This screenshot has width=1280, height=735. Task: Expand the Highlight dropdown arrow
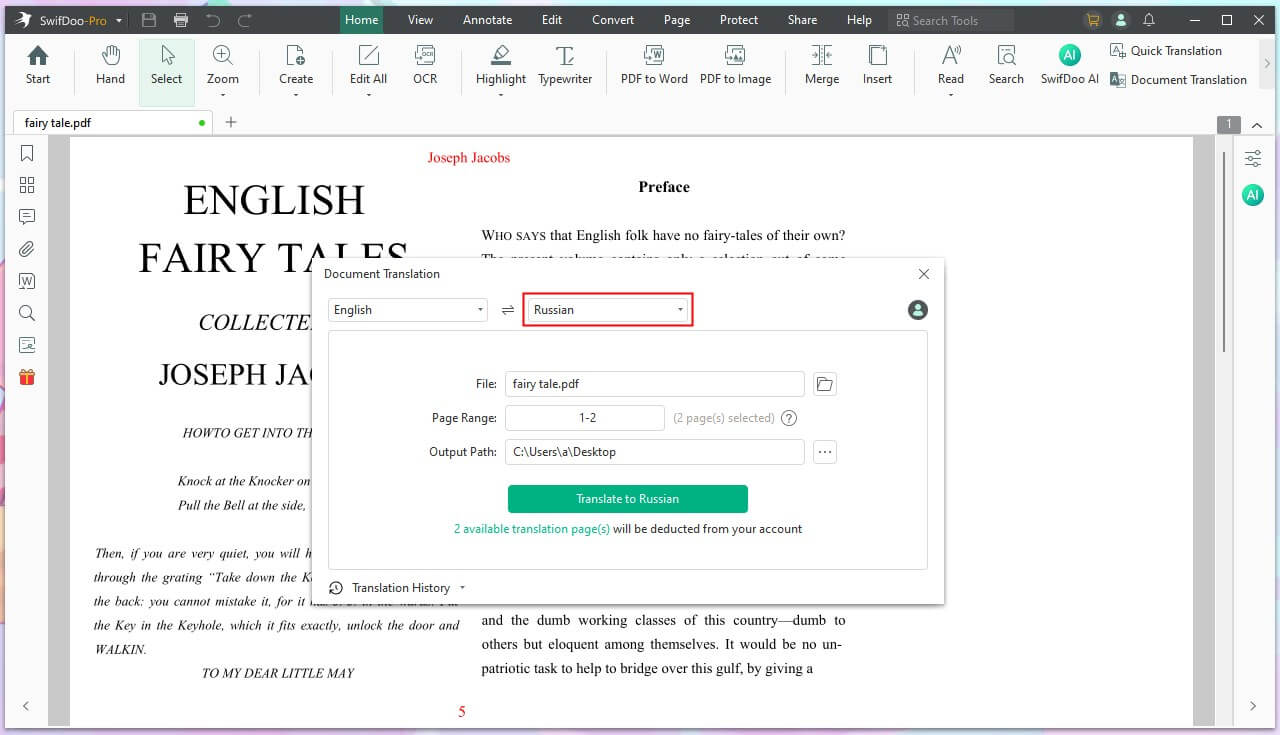click(501, 96)
